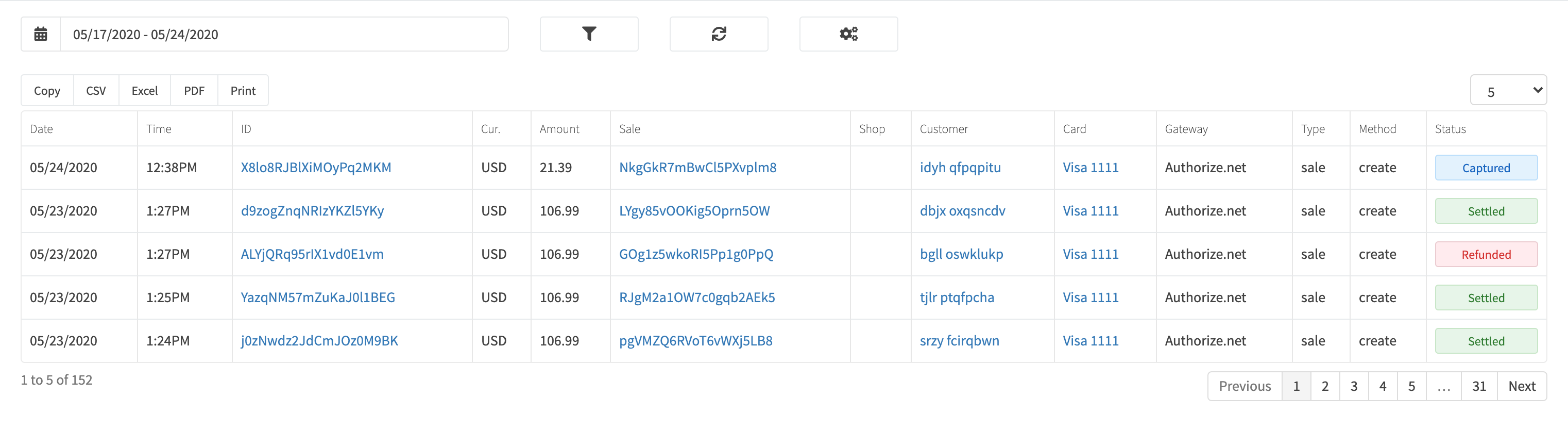View customer bgll oswklukp
Viewport: 1568px width, 429px height.
click(x=961, y=254)
